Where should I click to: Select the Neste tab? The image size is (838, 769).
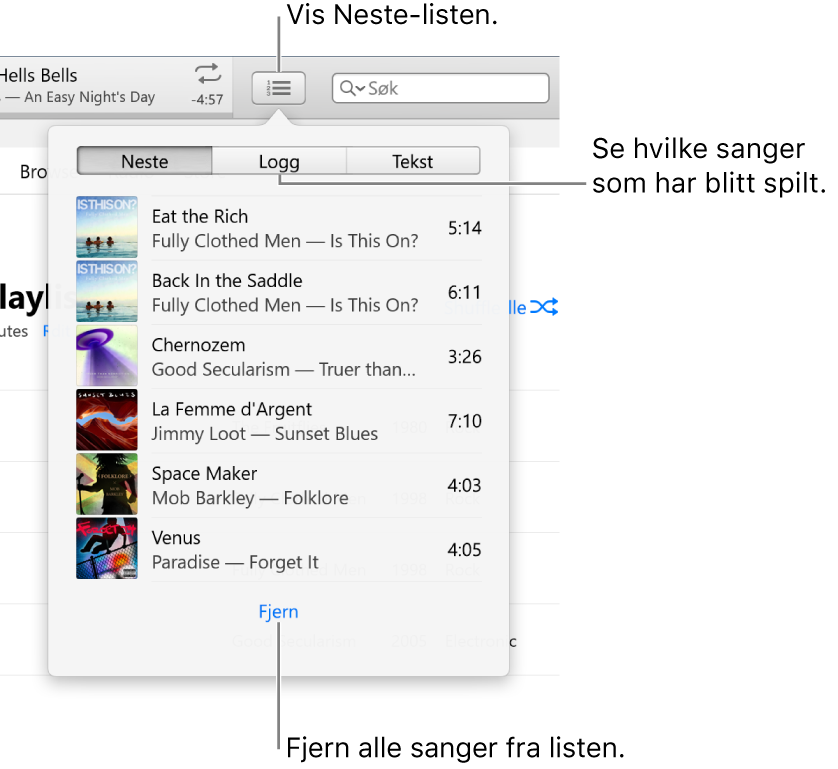145,161
